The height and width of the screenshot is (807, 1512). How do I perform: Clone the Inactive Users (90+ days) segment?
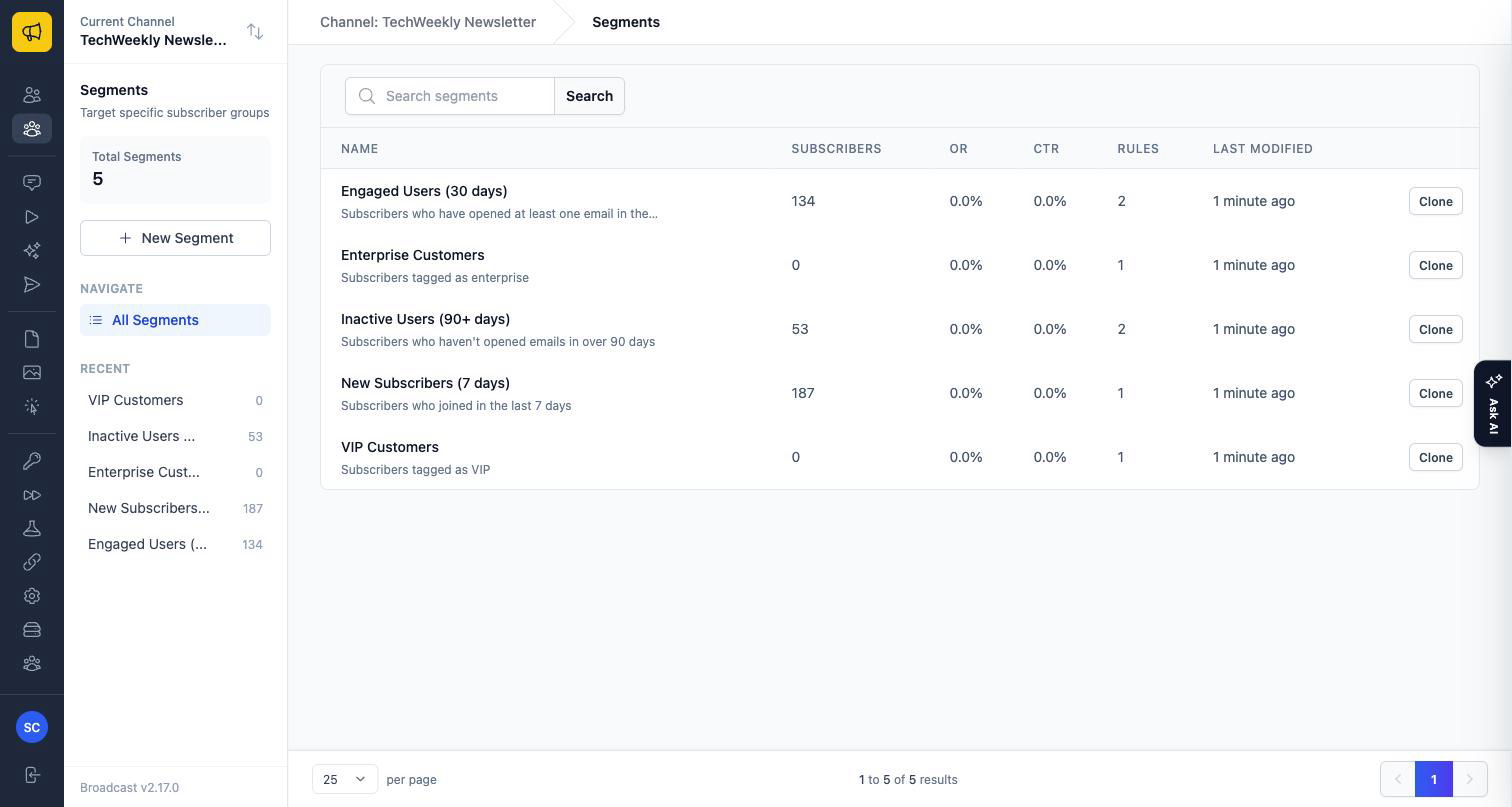click(x=1435, y=329)
